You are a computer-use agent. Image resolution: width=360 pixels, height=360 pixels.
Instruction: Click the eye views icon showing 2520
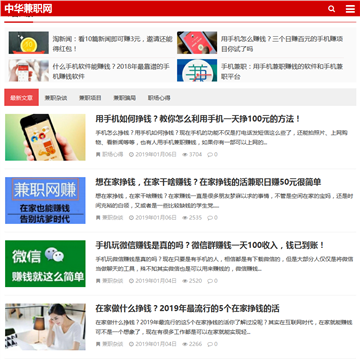(x=185, y=281)
